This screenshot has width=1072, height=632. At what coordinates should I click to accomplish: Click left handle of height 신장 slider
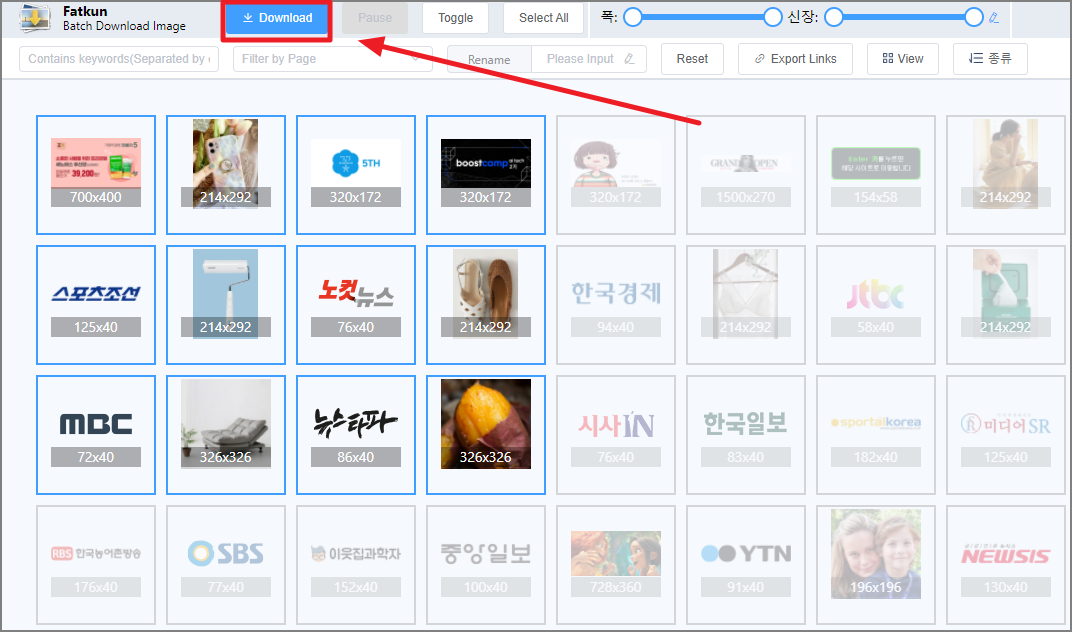click(833, 18)
